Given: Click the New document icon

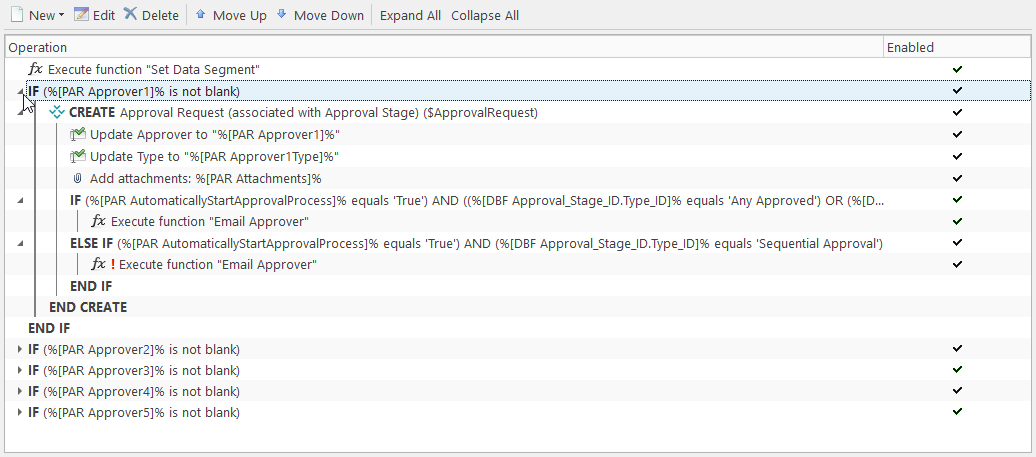Looking at the screenshot, I should pyautogui.click(x=17, y=15).
